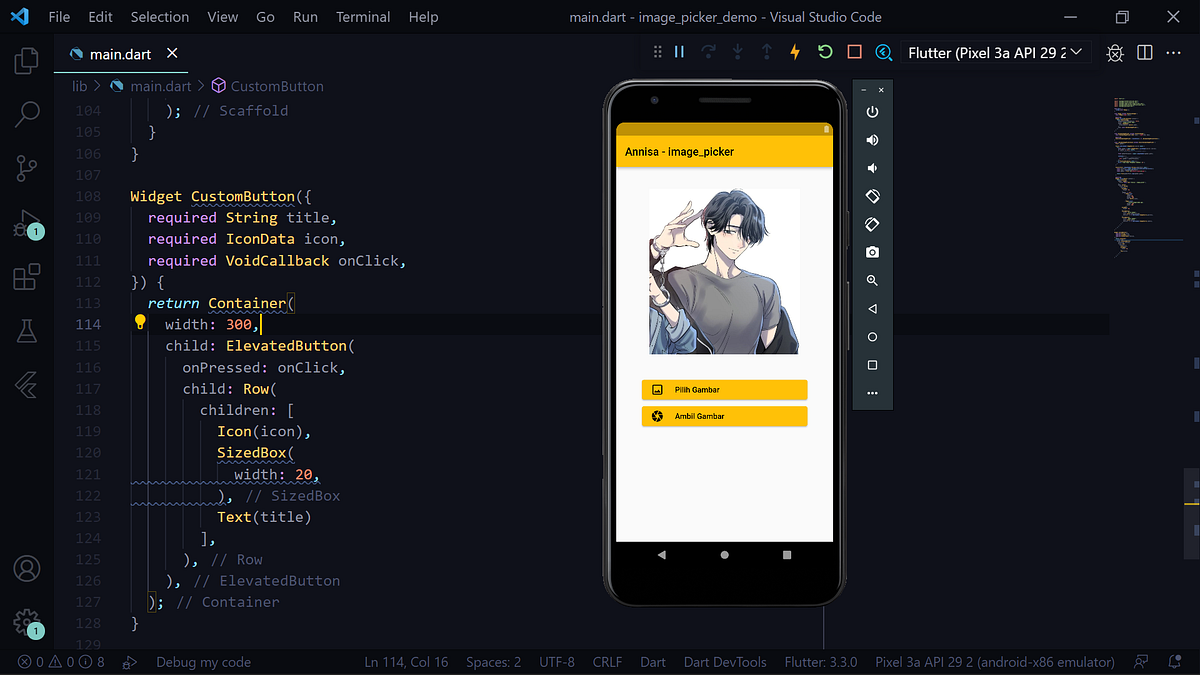Image resolution: width=1200 pixels, height=675 pixels.
Task: Click the quick fix lightbulb on line 114
Action: (x=140, y=322)
